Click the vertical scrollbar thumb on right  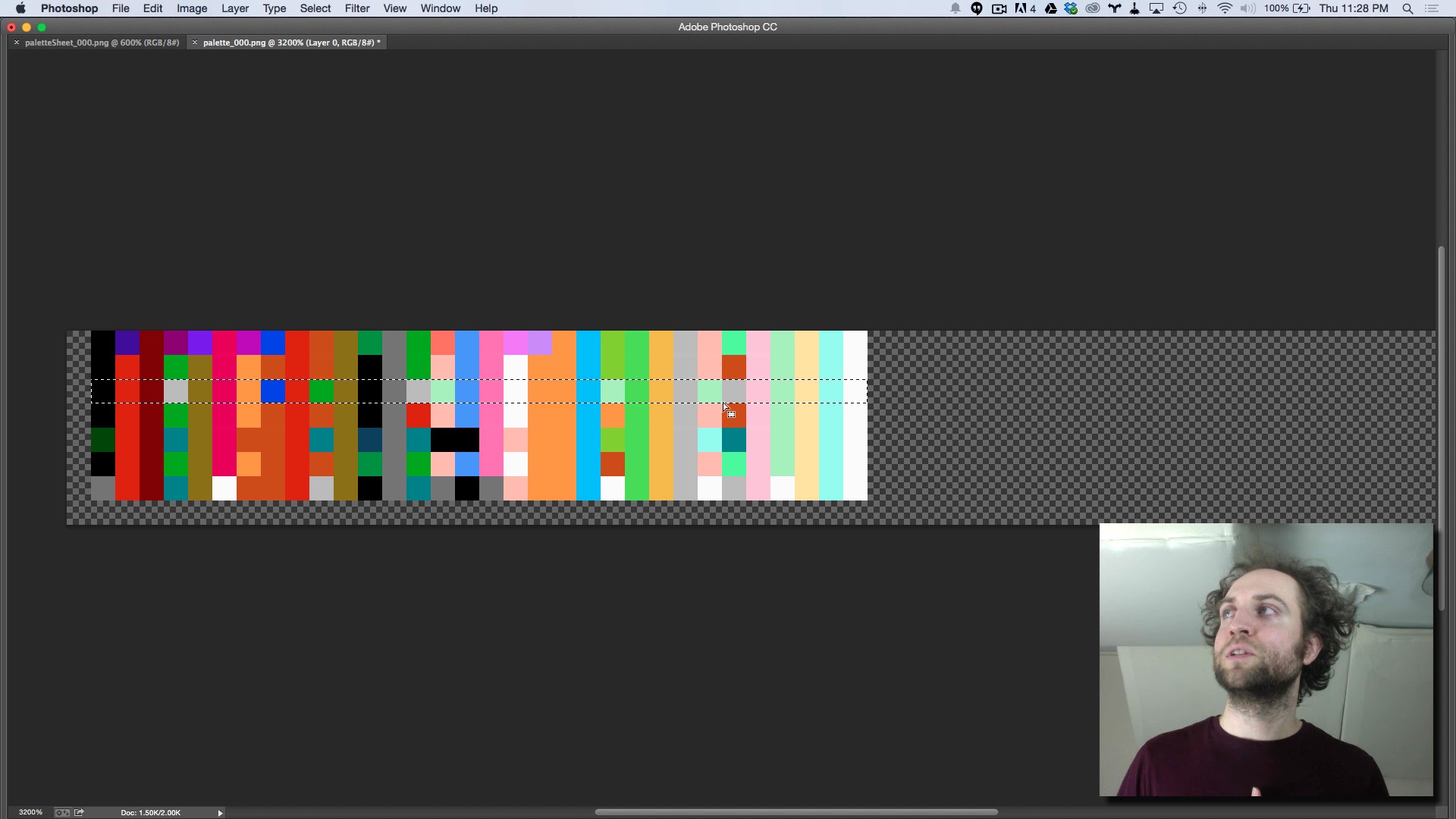click(x=1441, y=428)
